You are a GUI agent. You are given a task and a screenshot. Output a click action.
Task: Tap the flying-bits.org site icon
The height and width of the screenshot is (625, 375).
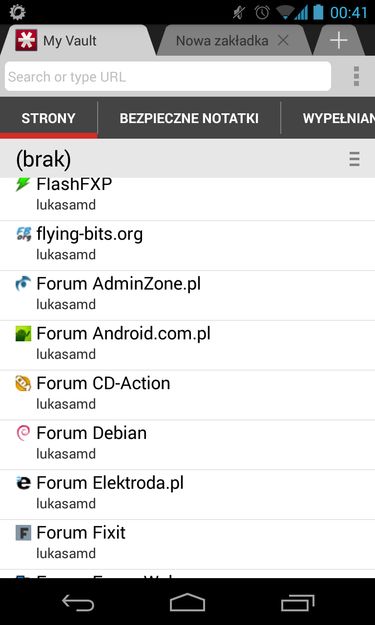click(23, 234)
